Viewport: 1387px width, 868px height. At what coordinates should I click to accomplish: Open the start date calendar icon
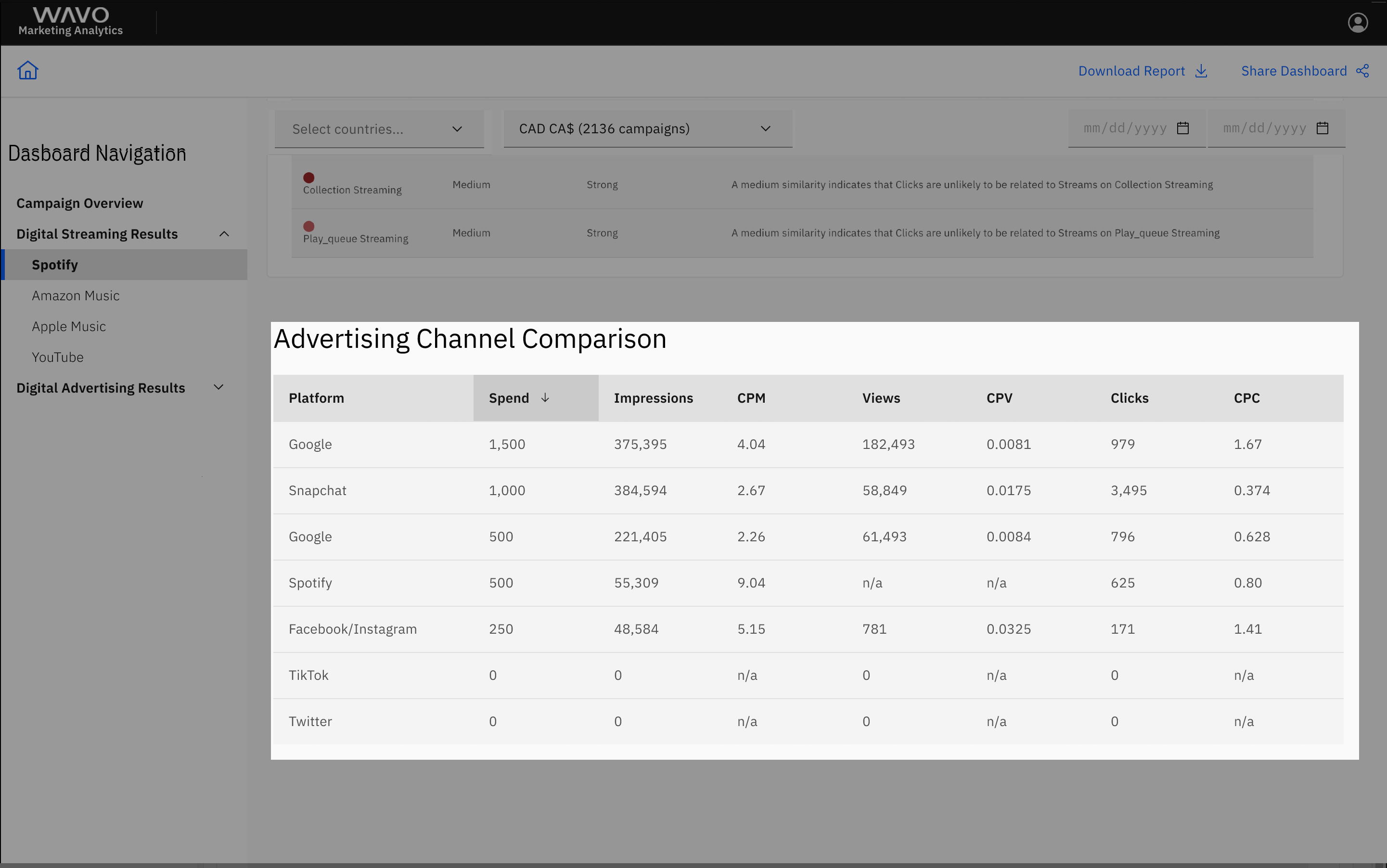tap(1182, 128)
